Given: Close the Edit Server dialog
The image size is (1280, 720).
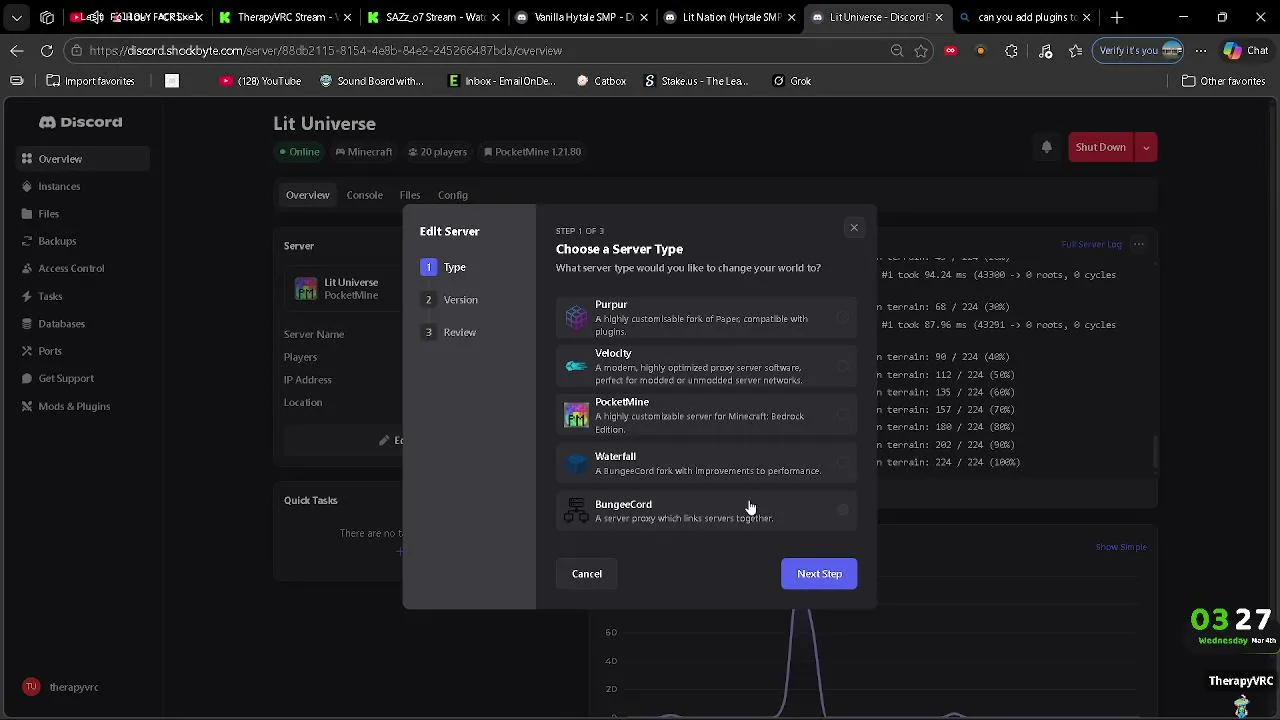Looking at the screenshot, I should (854, 228).
